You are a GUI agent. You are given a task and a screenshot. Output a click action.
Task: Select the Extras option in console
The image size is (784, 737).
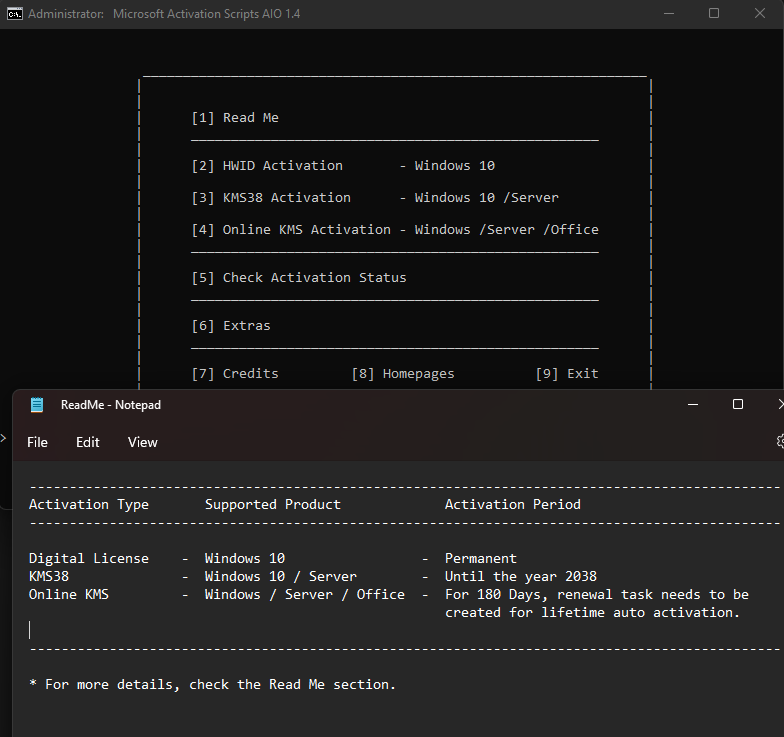coord(231,326)
